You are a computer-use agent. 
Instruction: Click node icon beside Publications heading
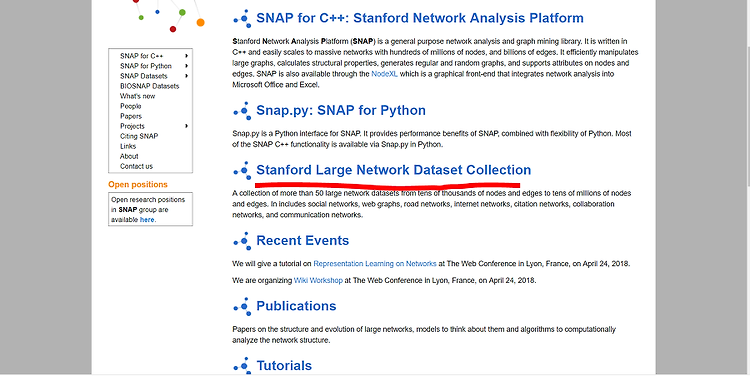point(243,306)
